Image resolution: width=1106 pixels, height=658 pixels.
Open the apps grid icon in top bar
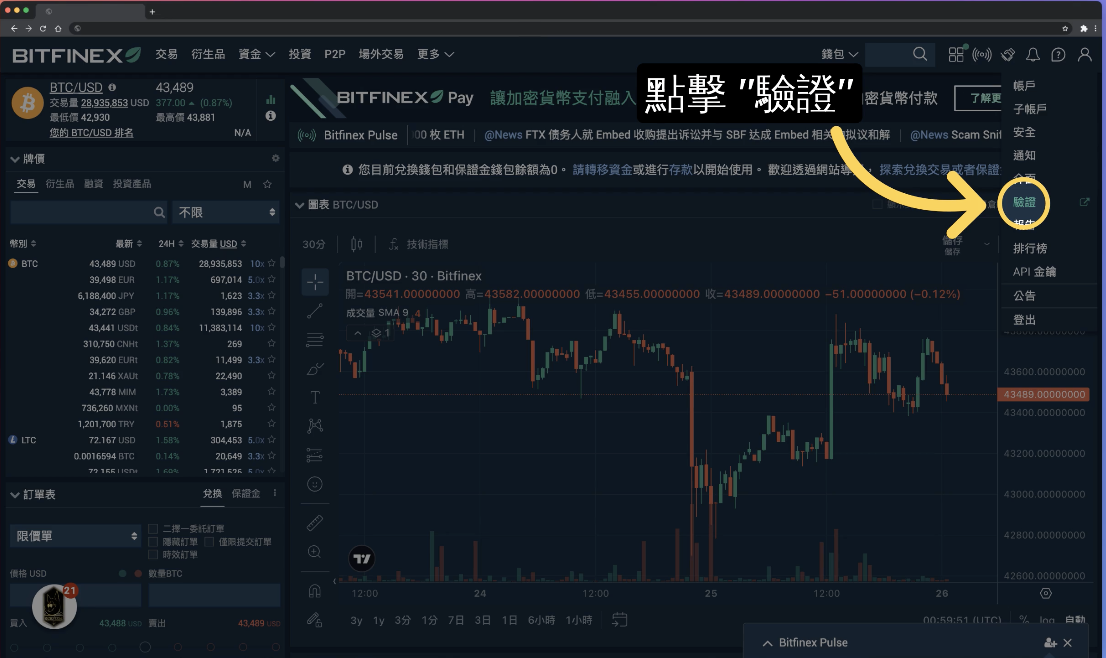pyautogui.click(x=956, y=54)
